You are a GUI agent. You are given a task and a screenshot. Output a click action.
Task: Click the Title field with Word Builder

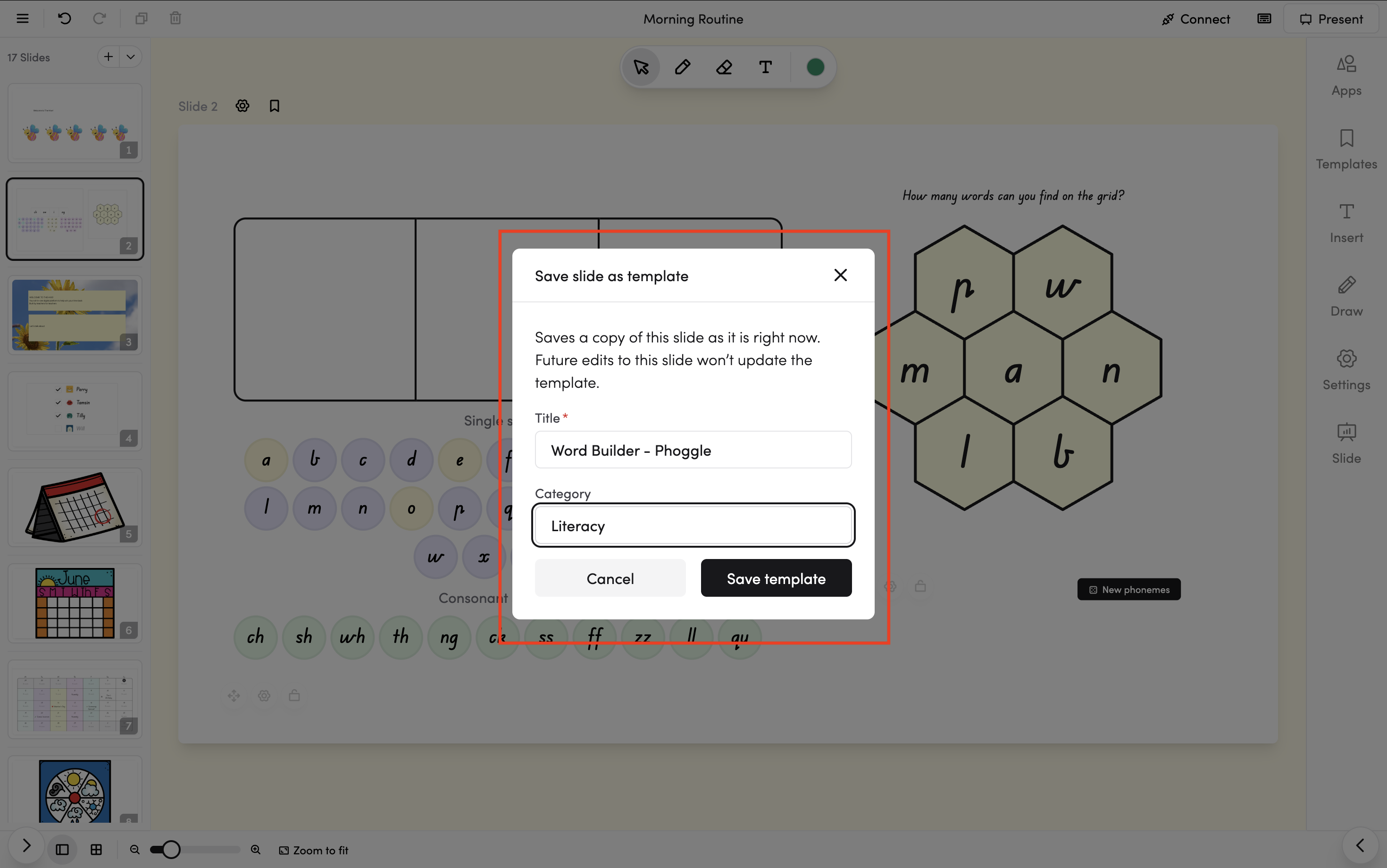click(x=693, y=450)
